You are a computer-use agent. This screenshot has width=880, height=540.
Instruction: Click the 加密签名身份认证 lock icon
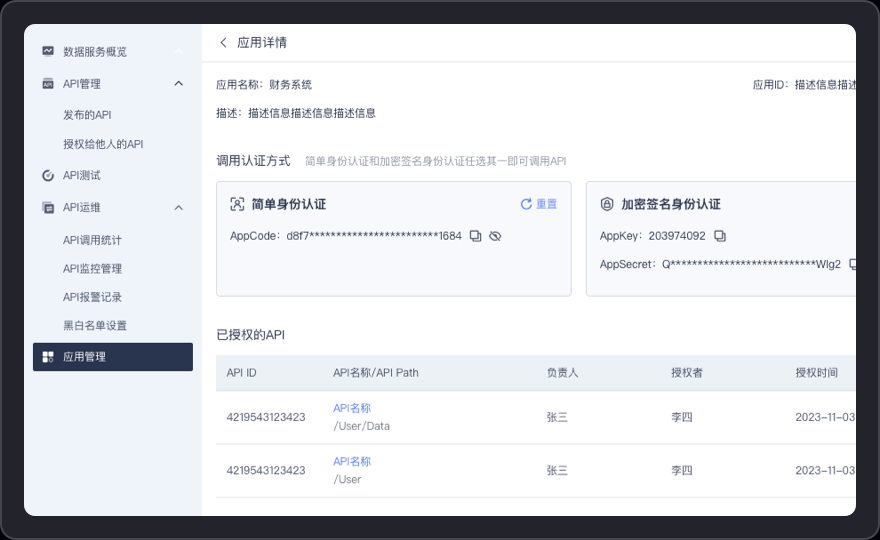pyautogui.click(x=606, y=204)
